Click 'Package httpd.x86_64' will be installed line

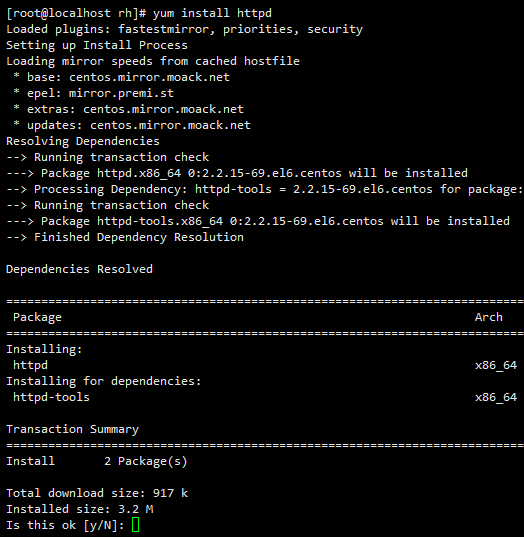coord(237,173)
